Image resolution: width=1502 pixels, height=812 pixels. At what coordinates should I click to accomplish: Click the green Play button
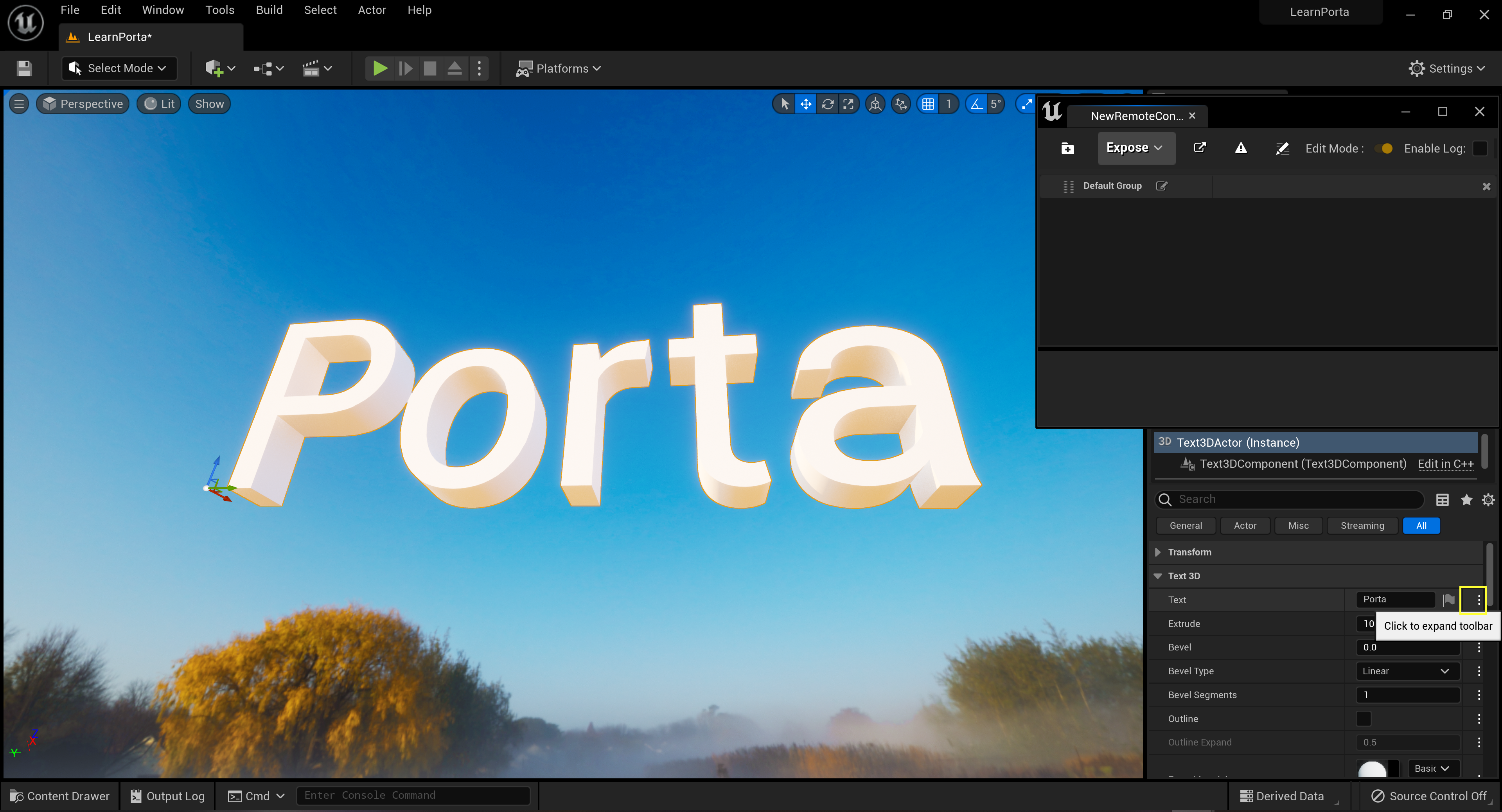click(x=379, y=68)
